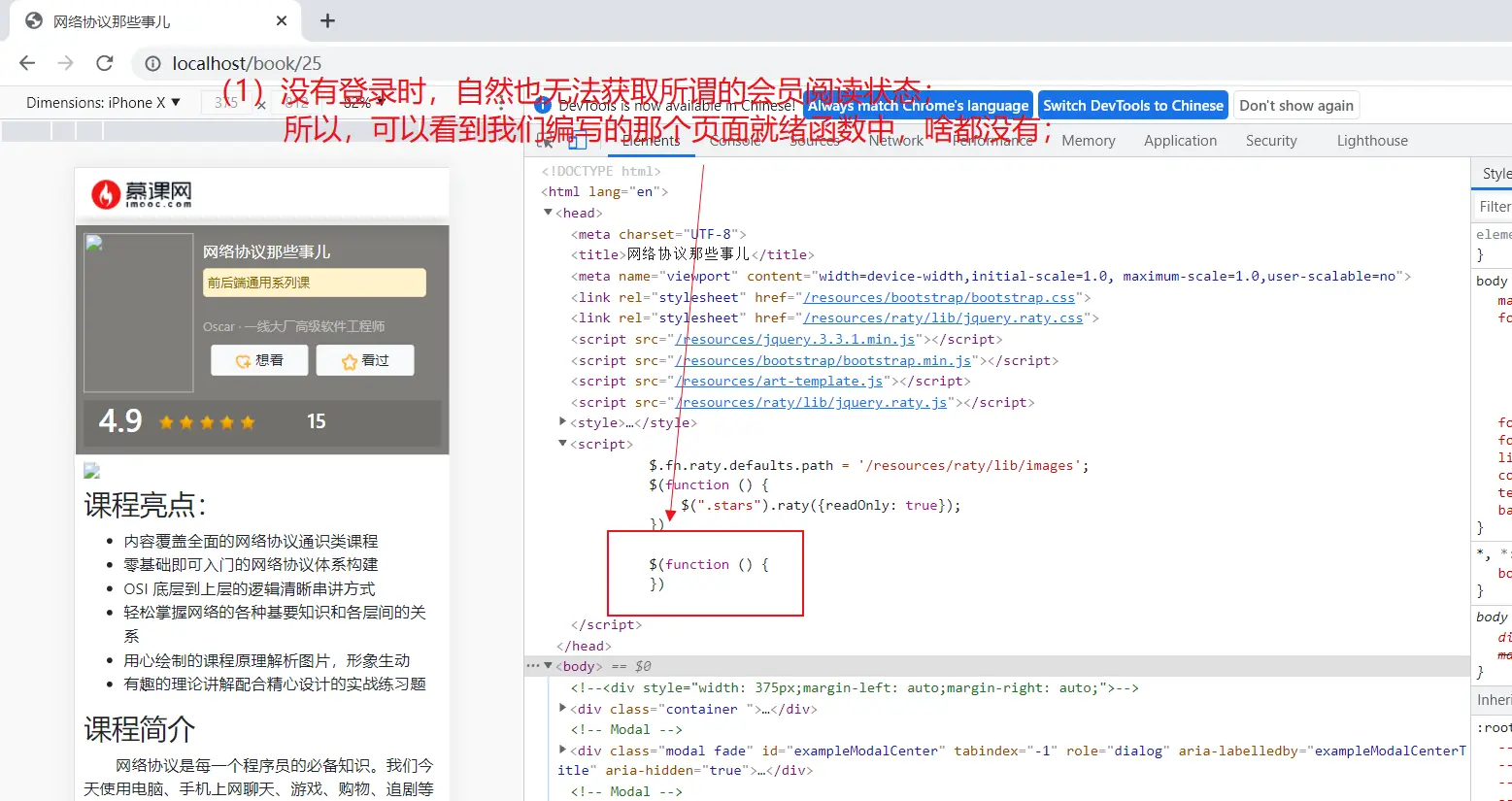Click the 看过 star button
1512x801 pixels.
[x=365, y=360]
